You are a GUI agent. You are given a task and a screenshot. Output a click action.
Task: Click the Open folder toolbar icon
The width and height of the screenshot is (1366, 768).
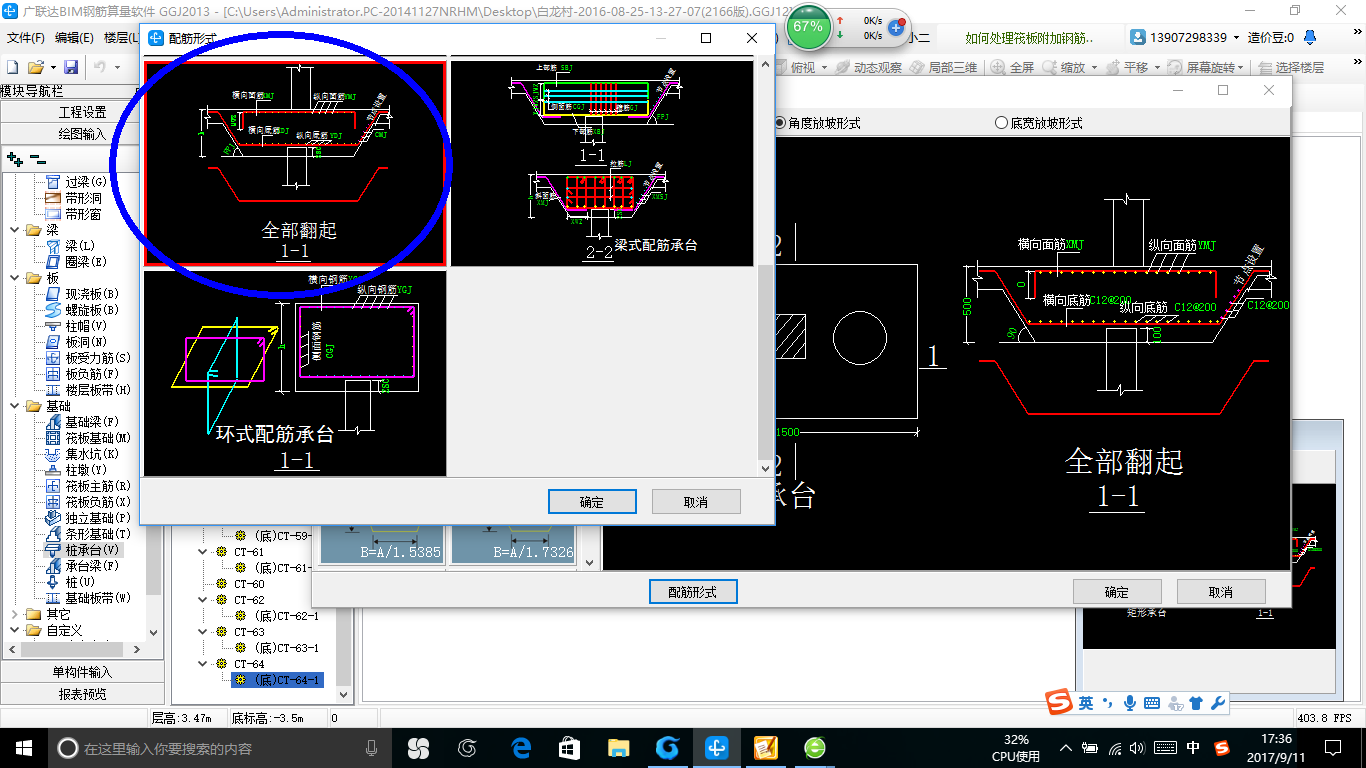click(35, 67)
